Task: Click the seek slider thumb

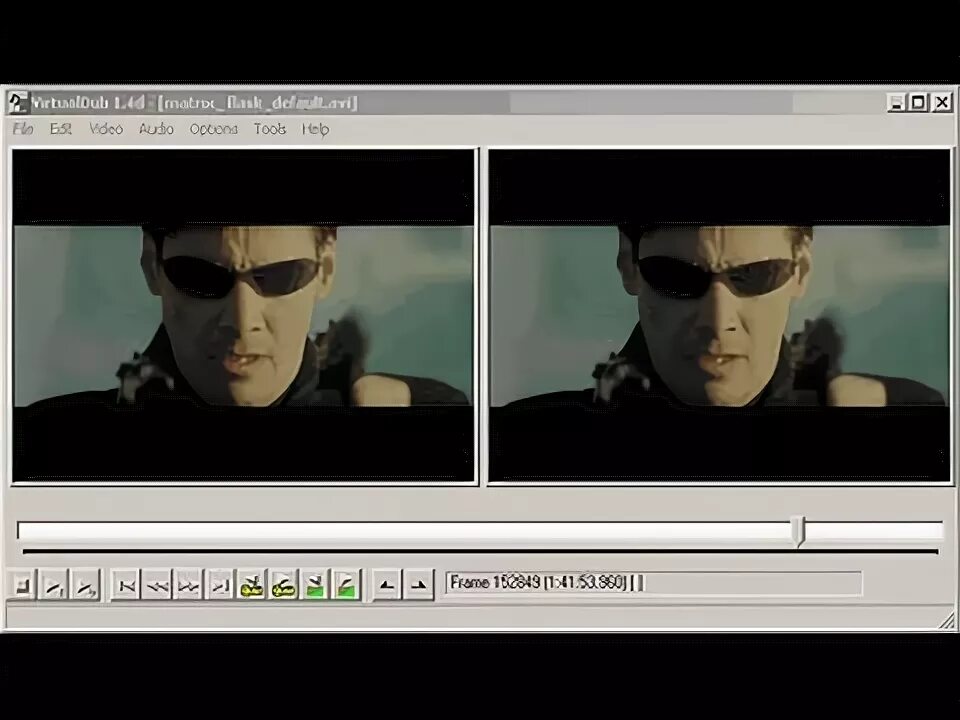Action: [798, 531]
